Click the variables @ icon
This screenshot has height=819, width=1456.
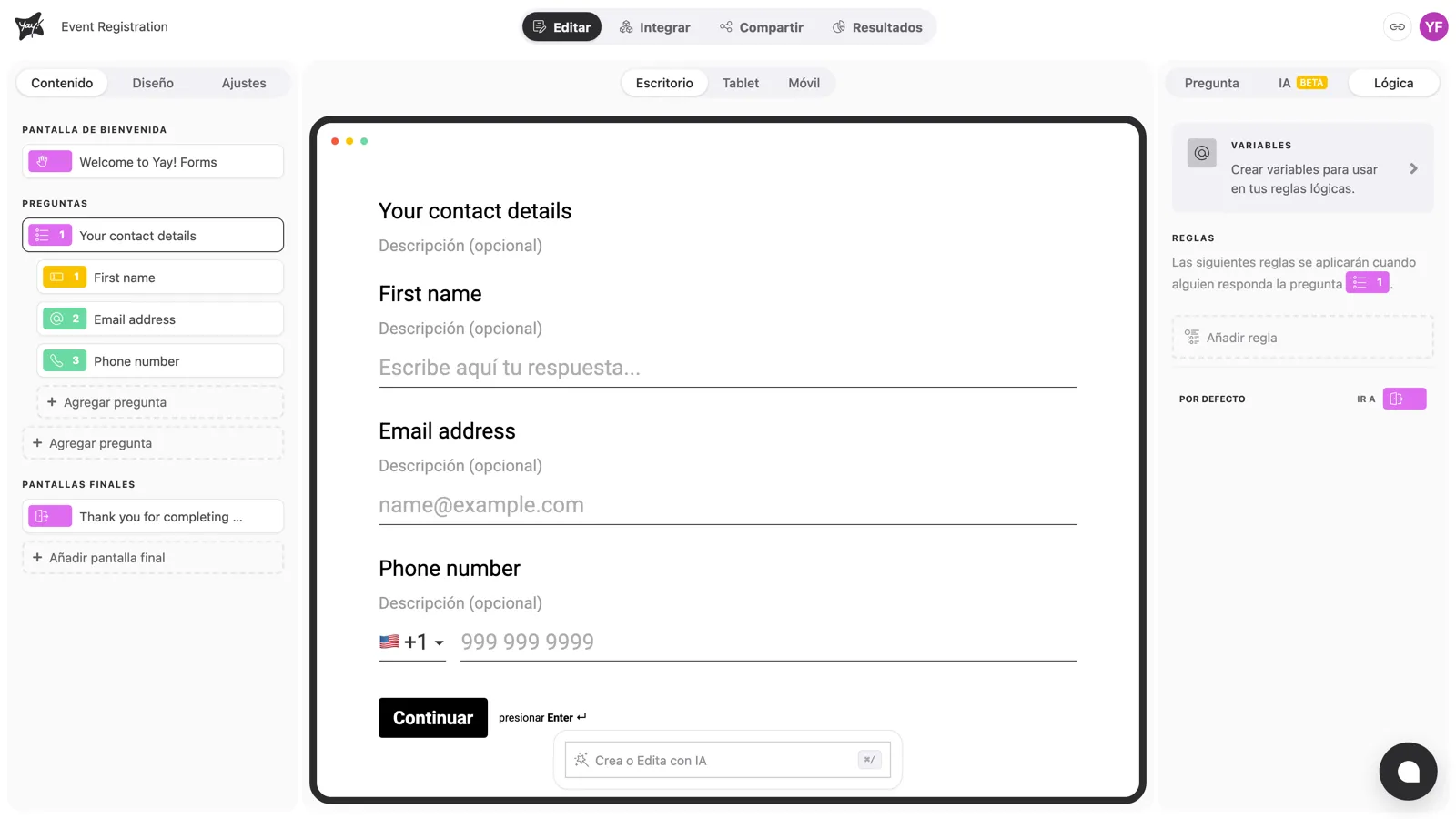pos(1201,153)
